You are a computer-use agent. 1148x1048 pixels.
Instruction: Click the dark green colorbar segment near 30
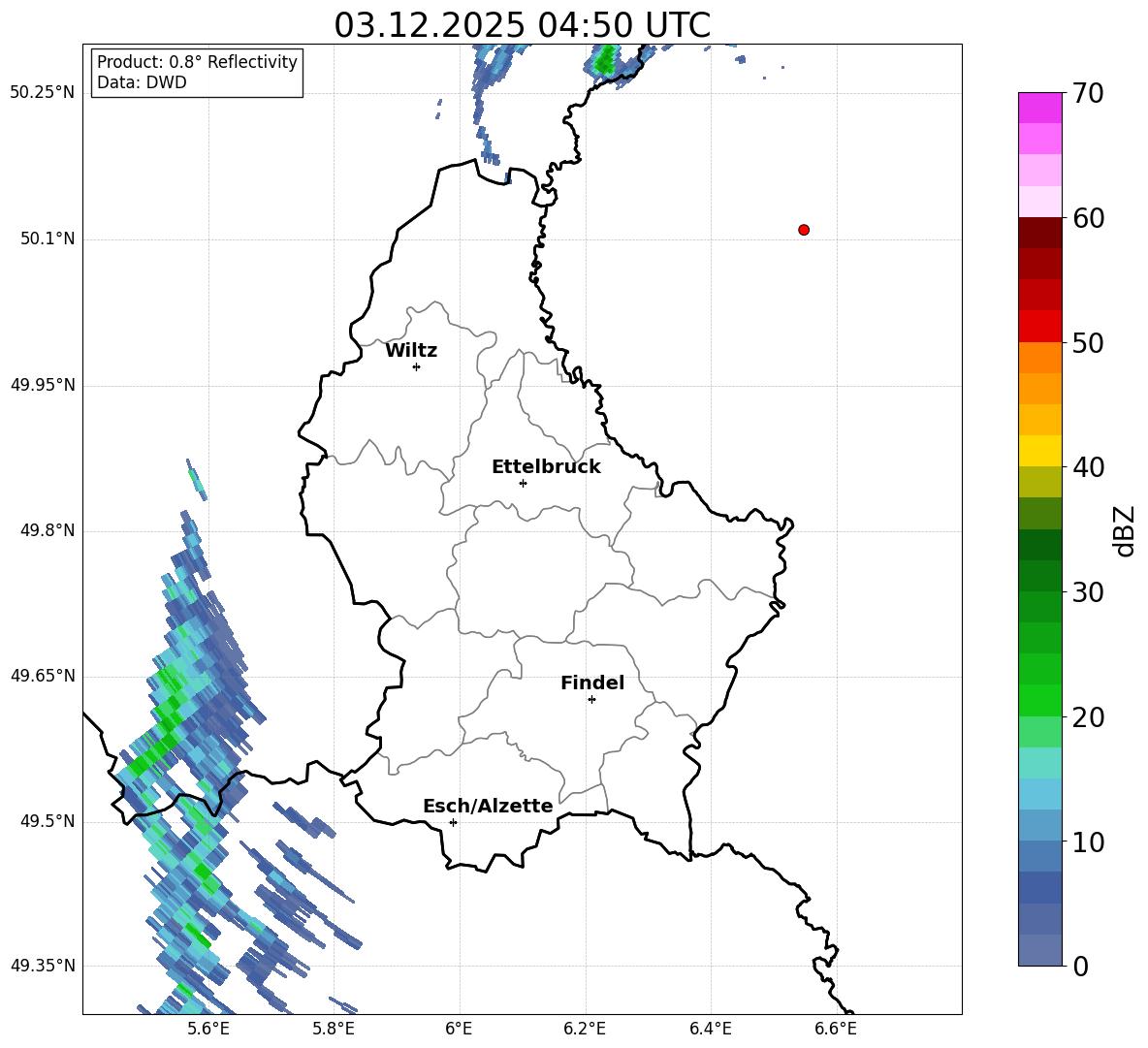click(1040, 576)
